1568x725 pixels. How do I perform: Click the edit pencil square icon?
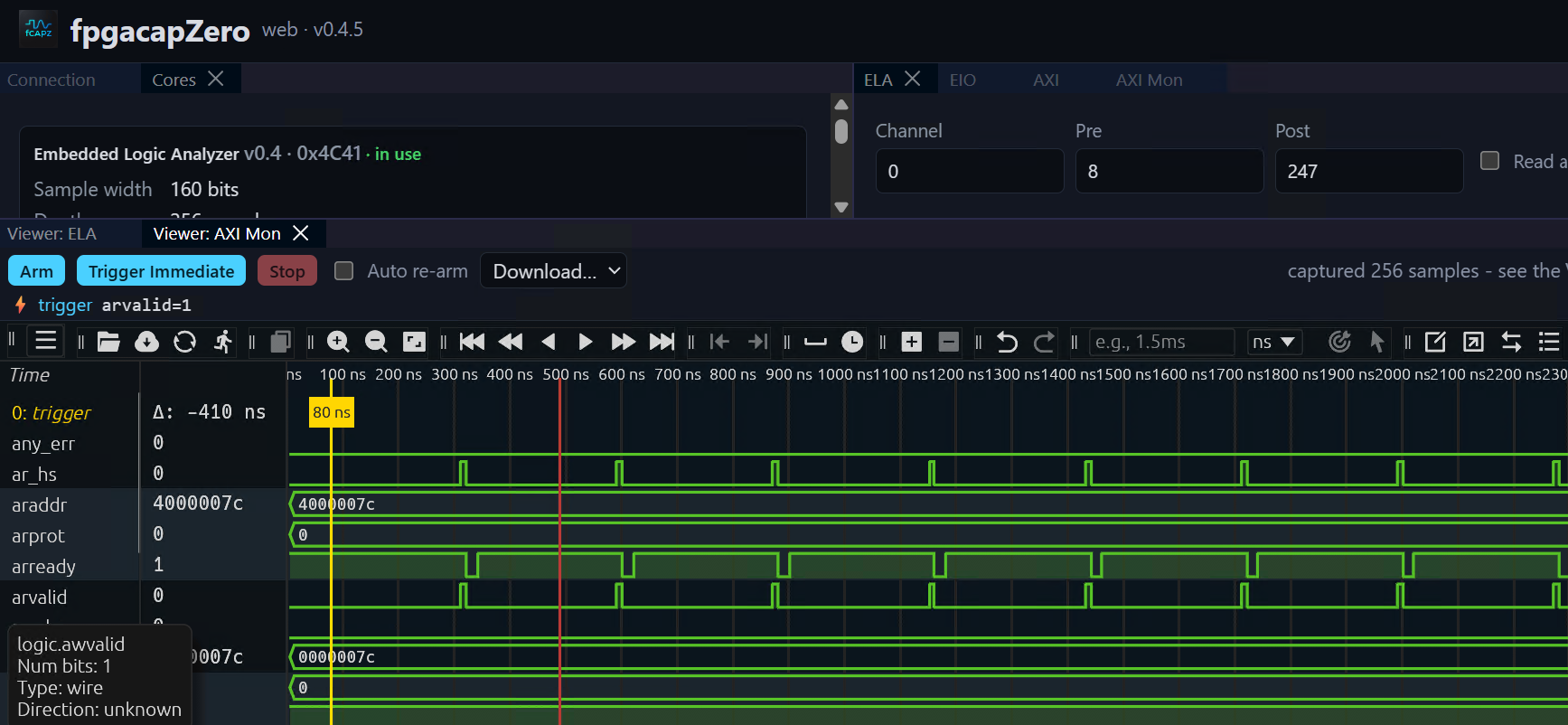tap(1435, 342)
